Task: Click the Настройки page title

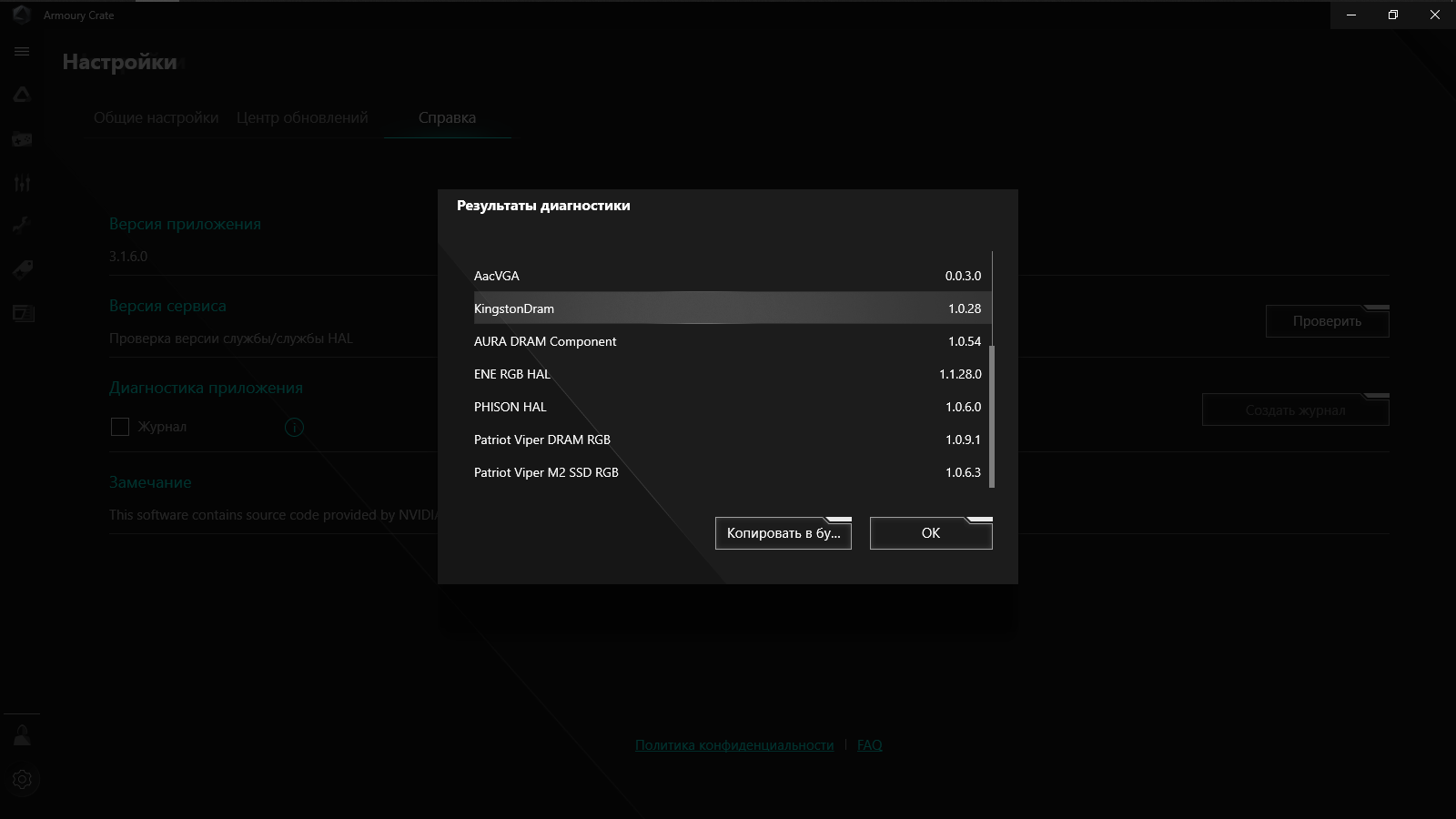Action: 119,62
